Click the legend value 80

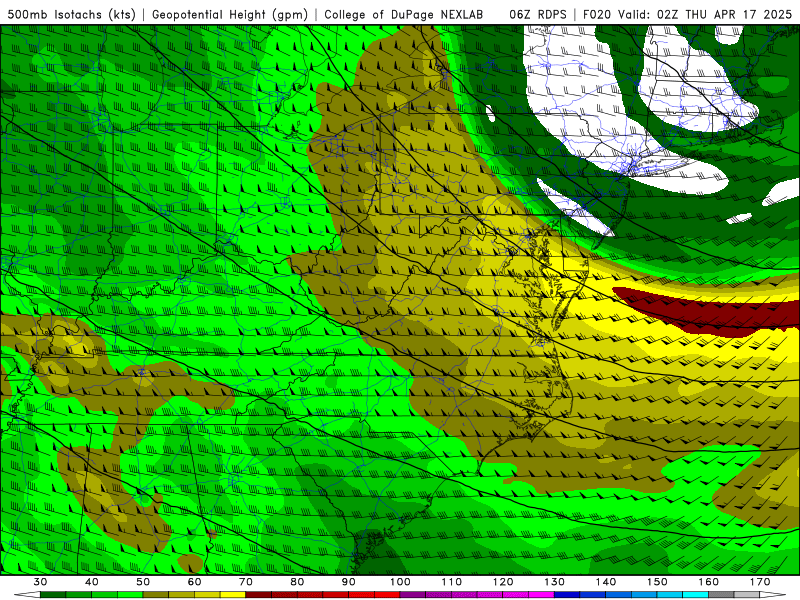(x=297, y=582)
